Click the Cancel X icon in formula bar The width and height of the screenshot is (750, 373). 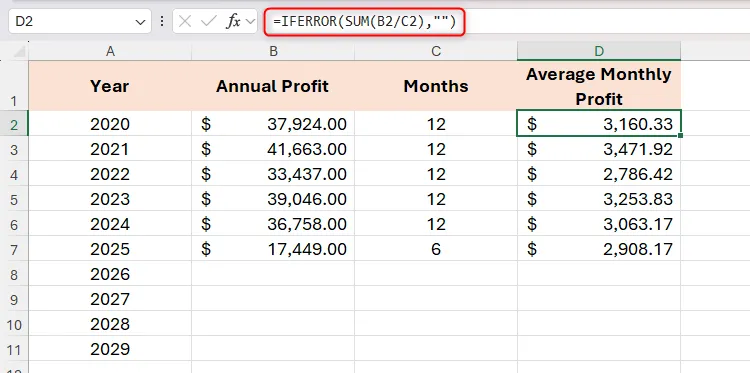coord(185,22)
